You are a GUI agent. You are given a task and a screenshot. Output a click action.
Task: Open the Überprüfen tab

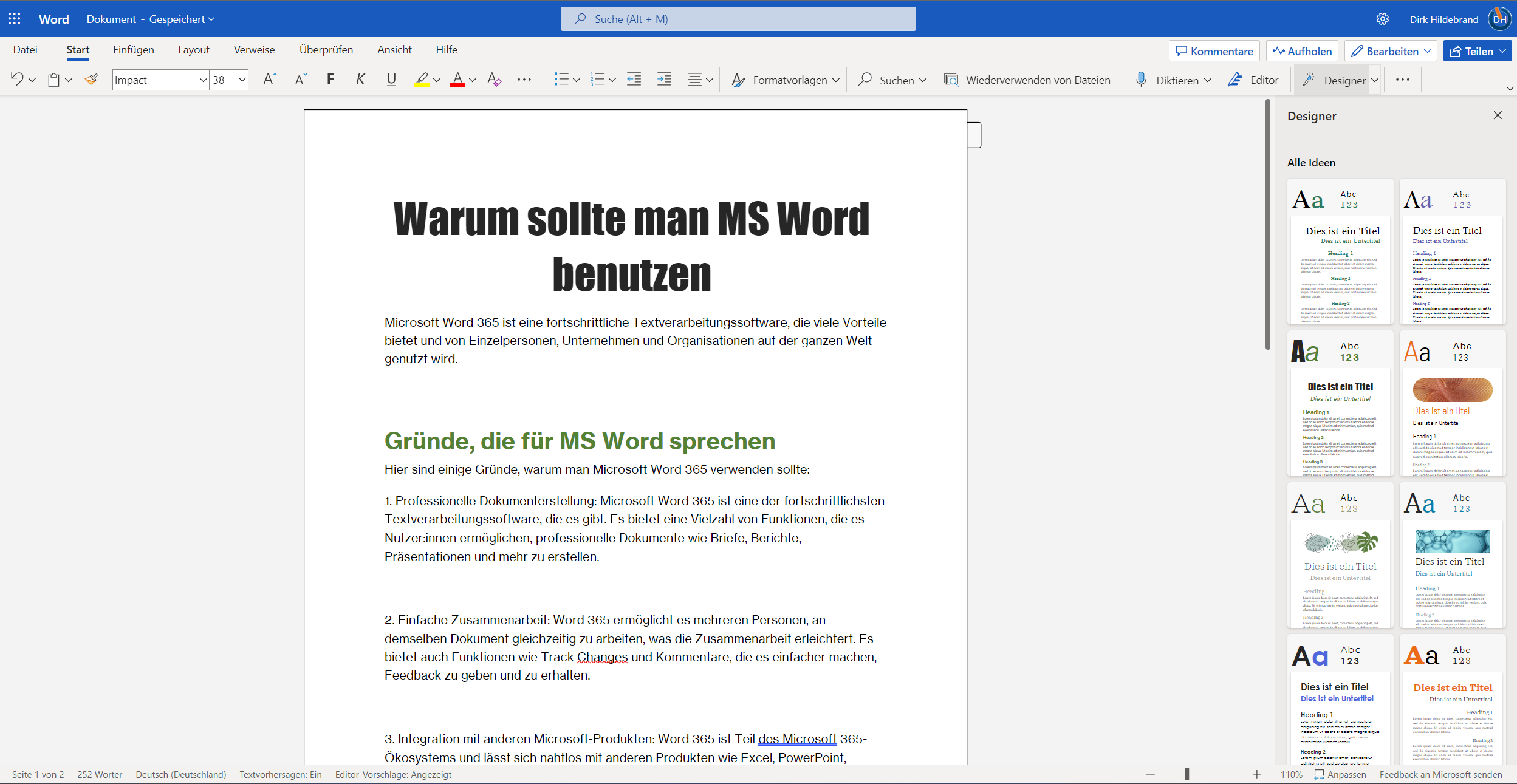326,50
